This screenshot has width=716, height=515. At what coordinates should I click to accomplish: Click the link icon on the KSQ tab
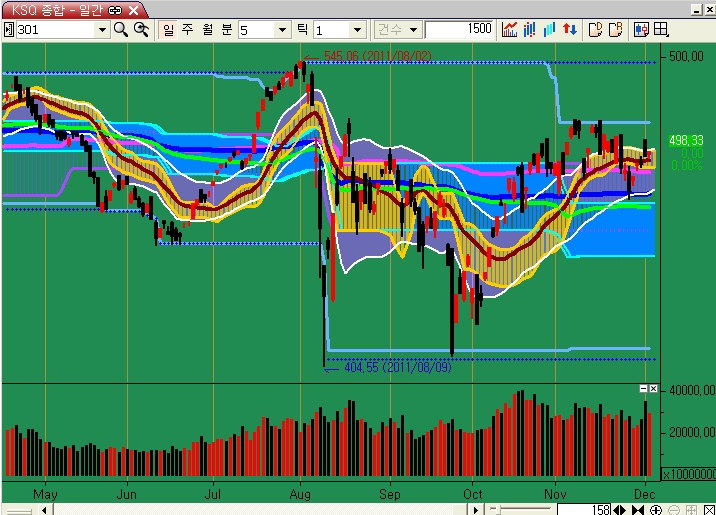click(116, 9)
